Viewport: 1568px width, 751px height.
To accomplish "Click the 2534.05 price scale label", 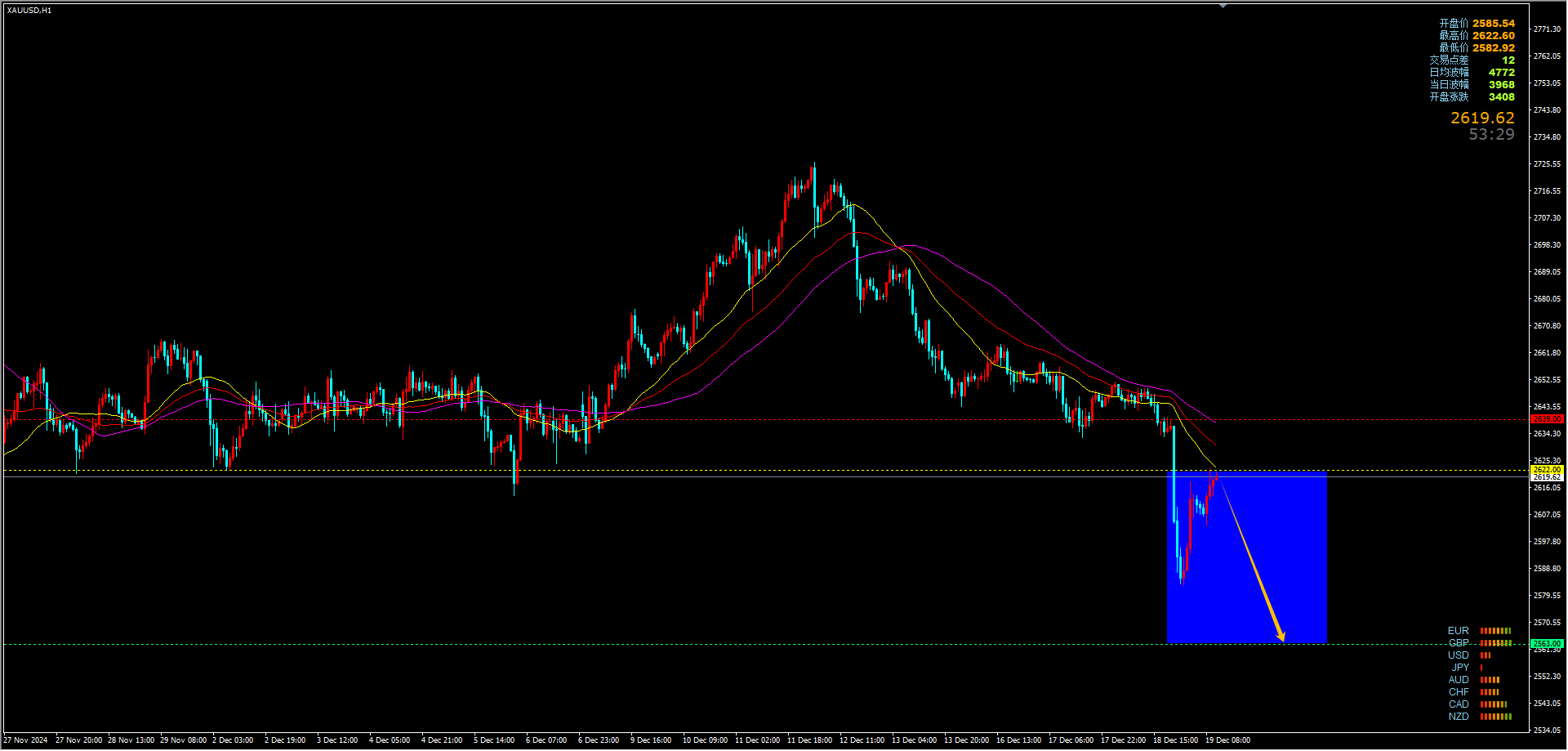I will [x=1547, y=731].
